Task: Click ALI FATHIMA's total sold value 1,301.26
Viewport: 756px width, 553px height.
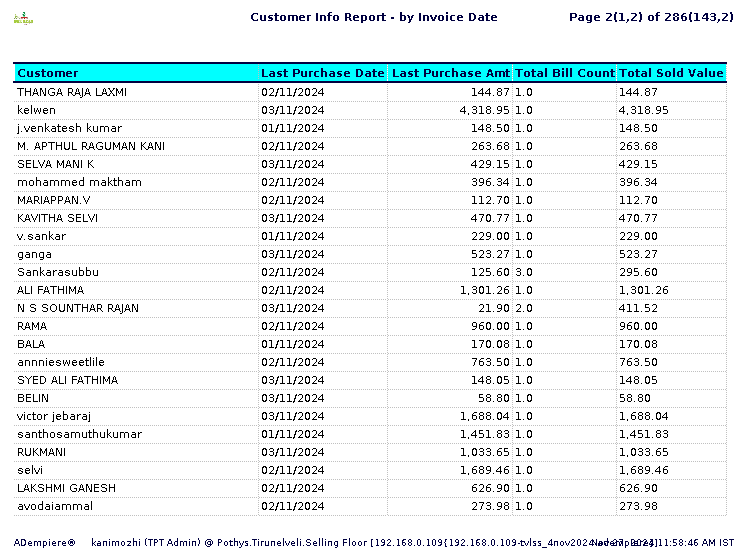Action: (644, 290)
